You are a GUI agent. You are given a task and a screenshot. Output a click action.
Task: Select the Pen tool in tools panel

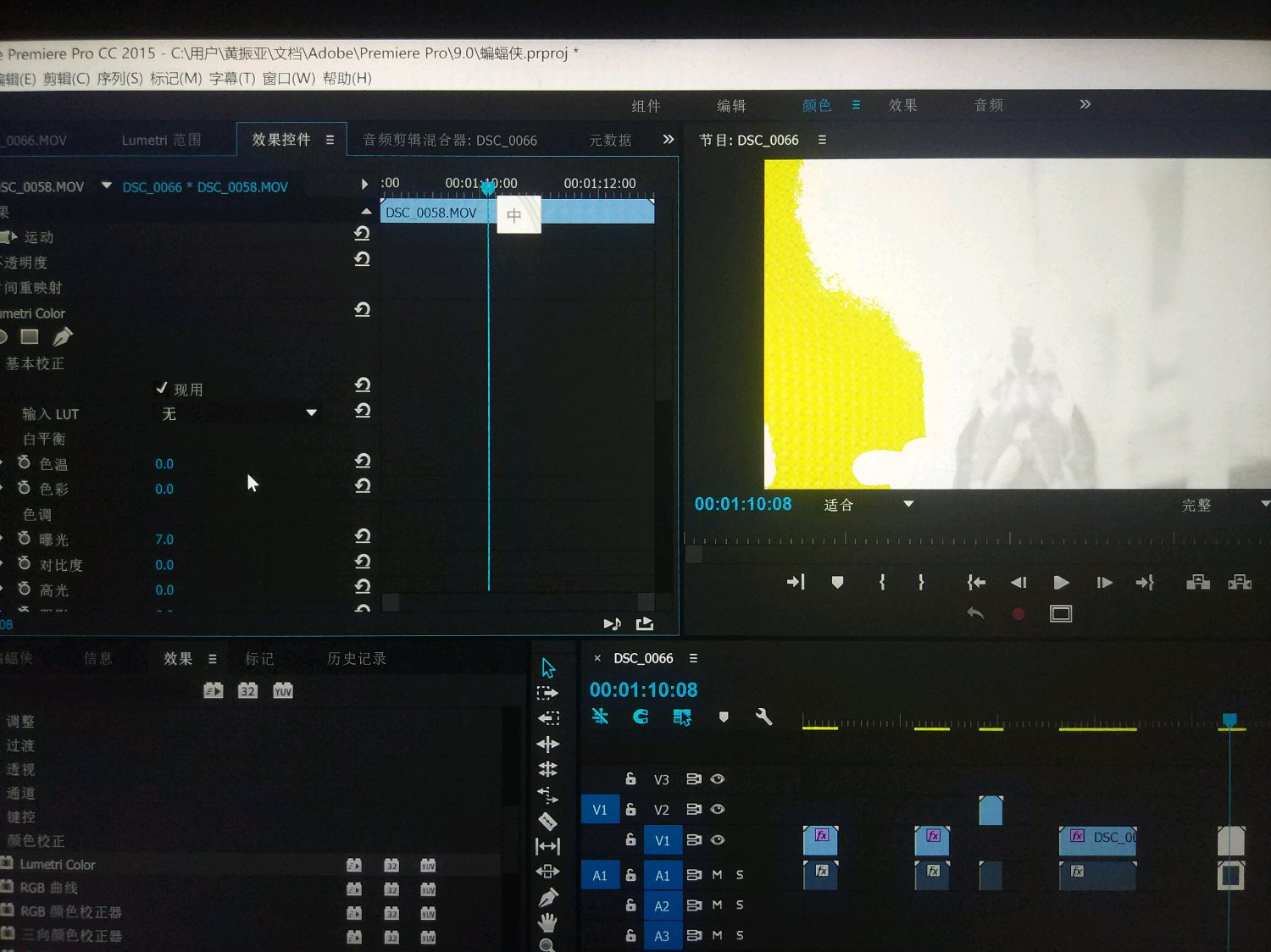(x=548, y=897)
